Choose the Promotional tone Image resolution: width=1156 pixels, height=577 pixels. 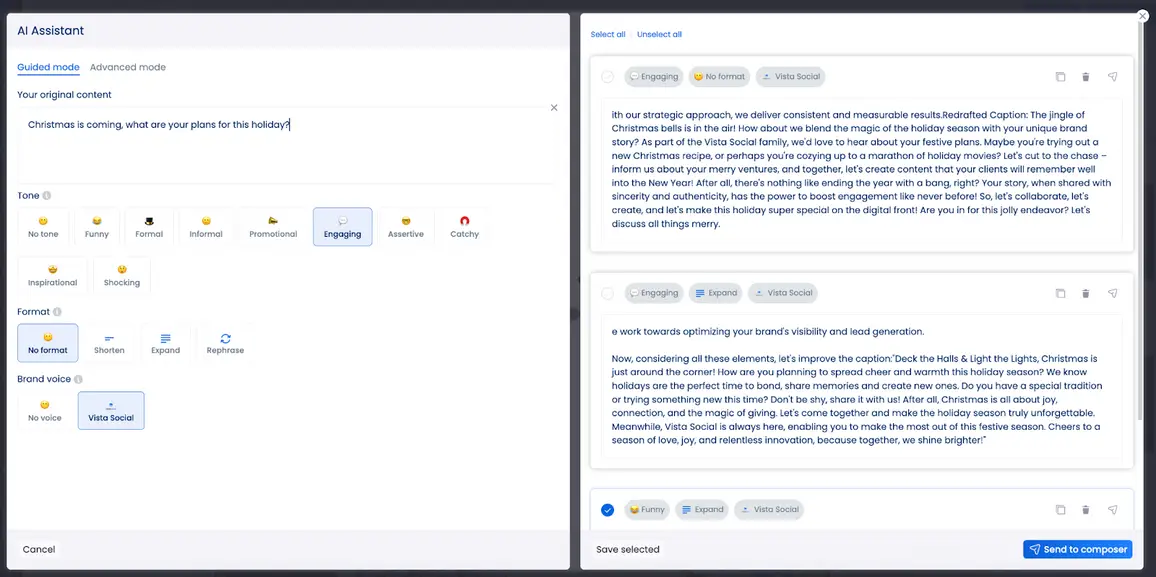[271, 226]
